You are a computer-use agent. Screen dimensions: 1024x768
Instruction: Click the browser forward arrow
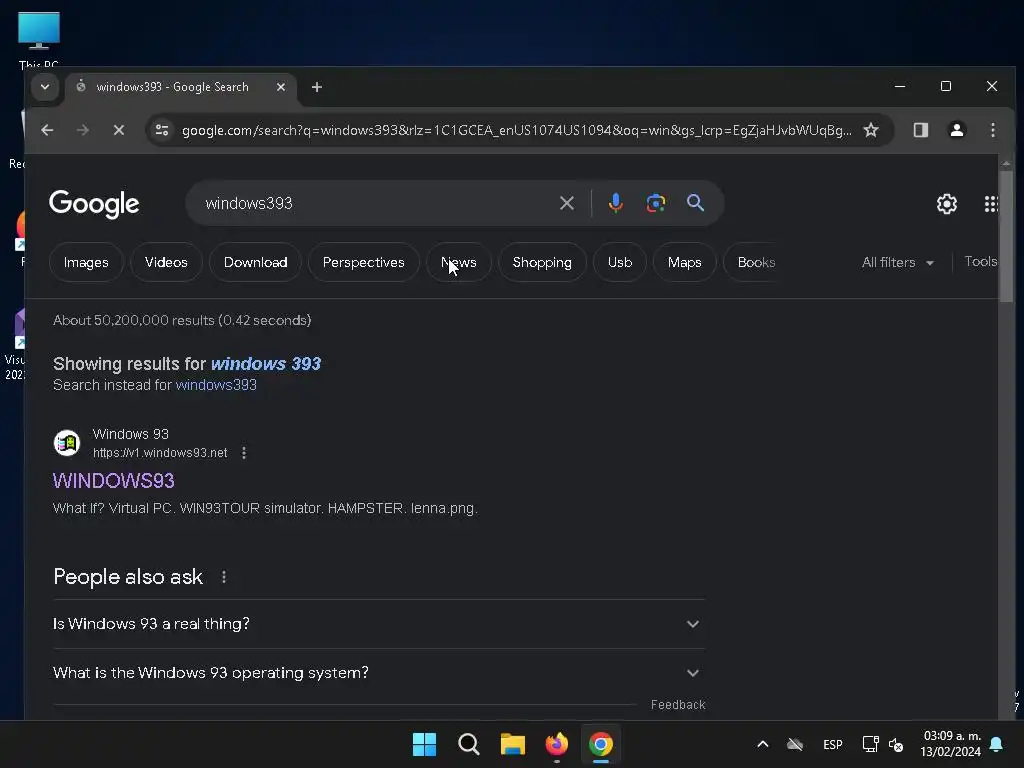click(83, 130)
